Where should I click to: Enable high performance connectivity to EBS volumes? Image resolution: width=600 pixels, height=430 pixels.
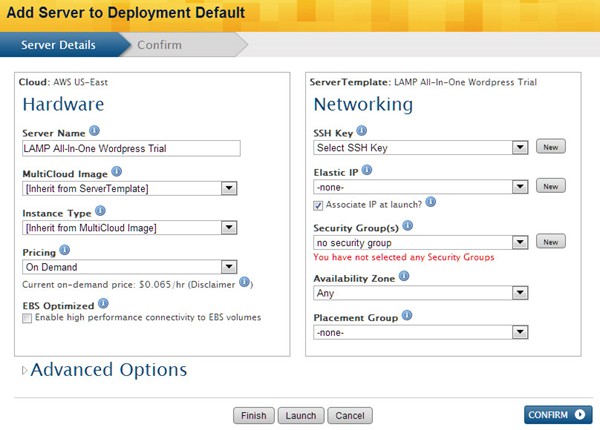click(x=27, y=318)
